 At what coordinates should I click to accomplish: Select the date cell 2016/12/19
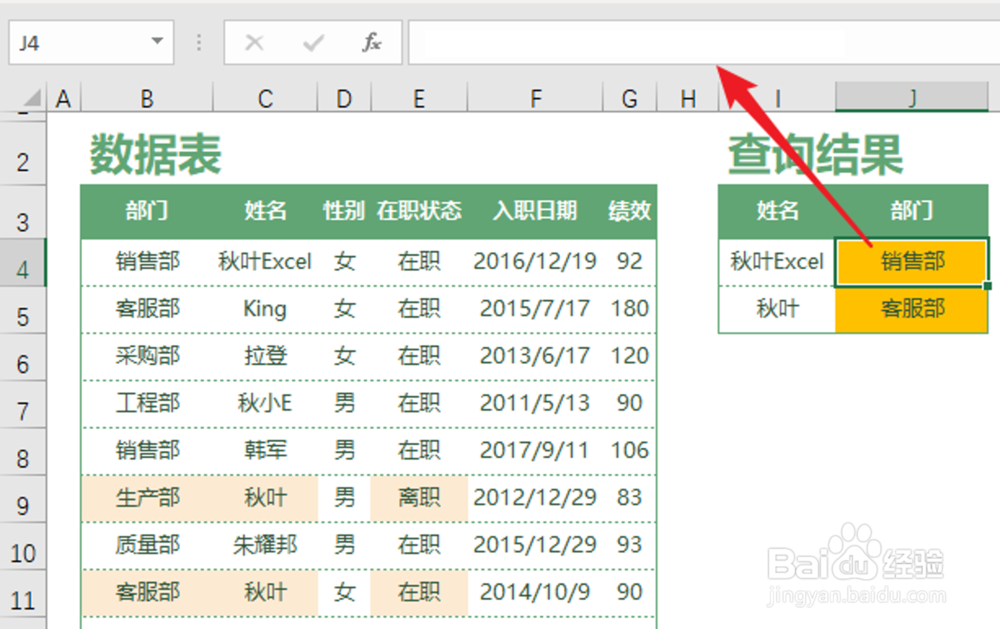[x=535, y=262]
